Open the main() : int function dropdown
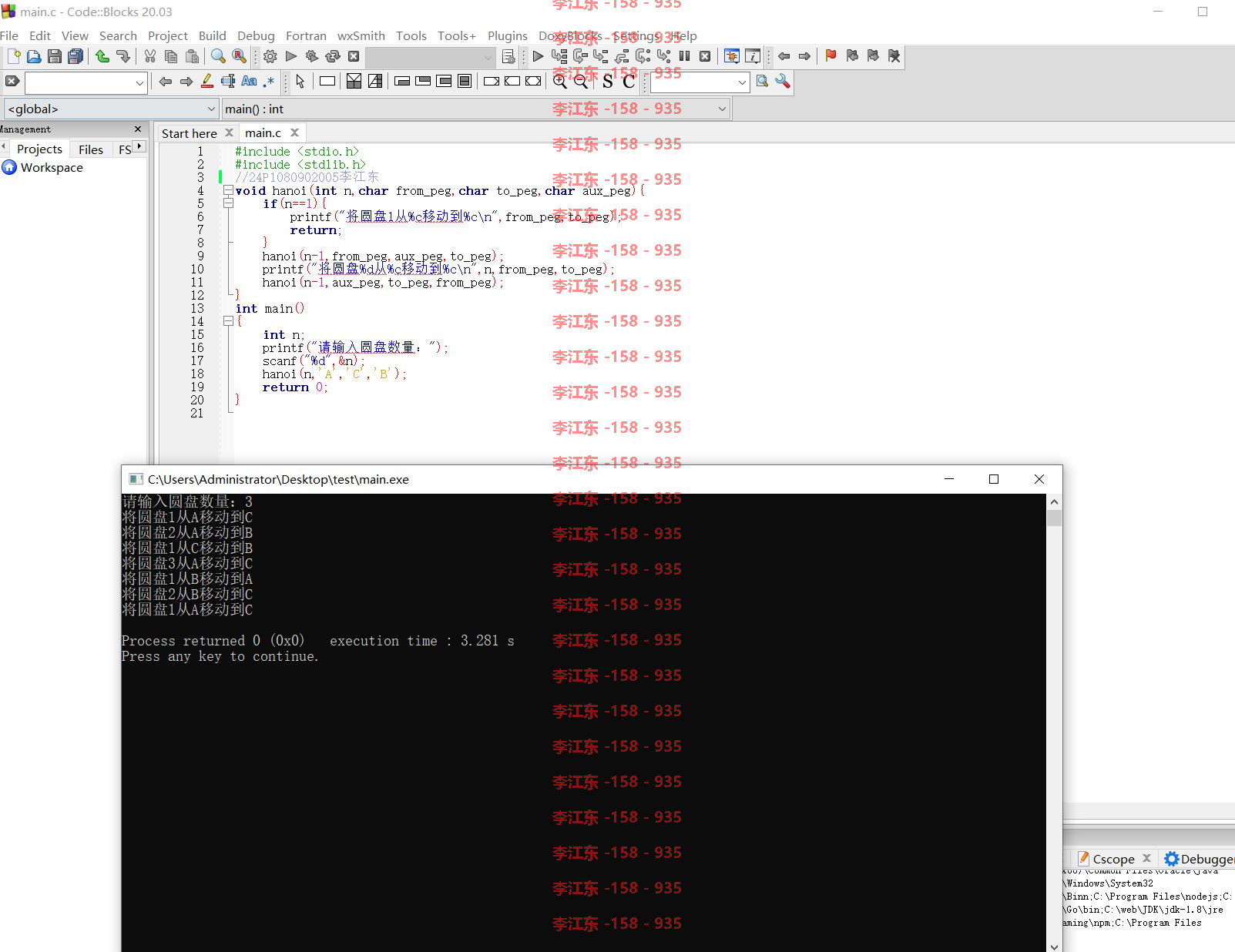The image size is (1235, 952). [476, 109]
